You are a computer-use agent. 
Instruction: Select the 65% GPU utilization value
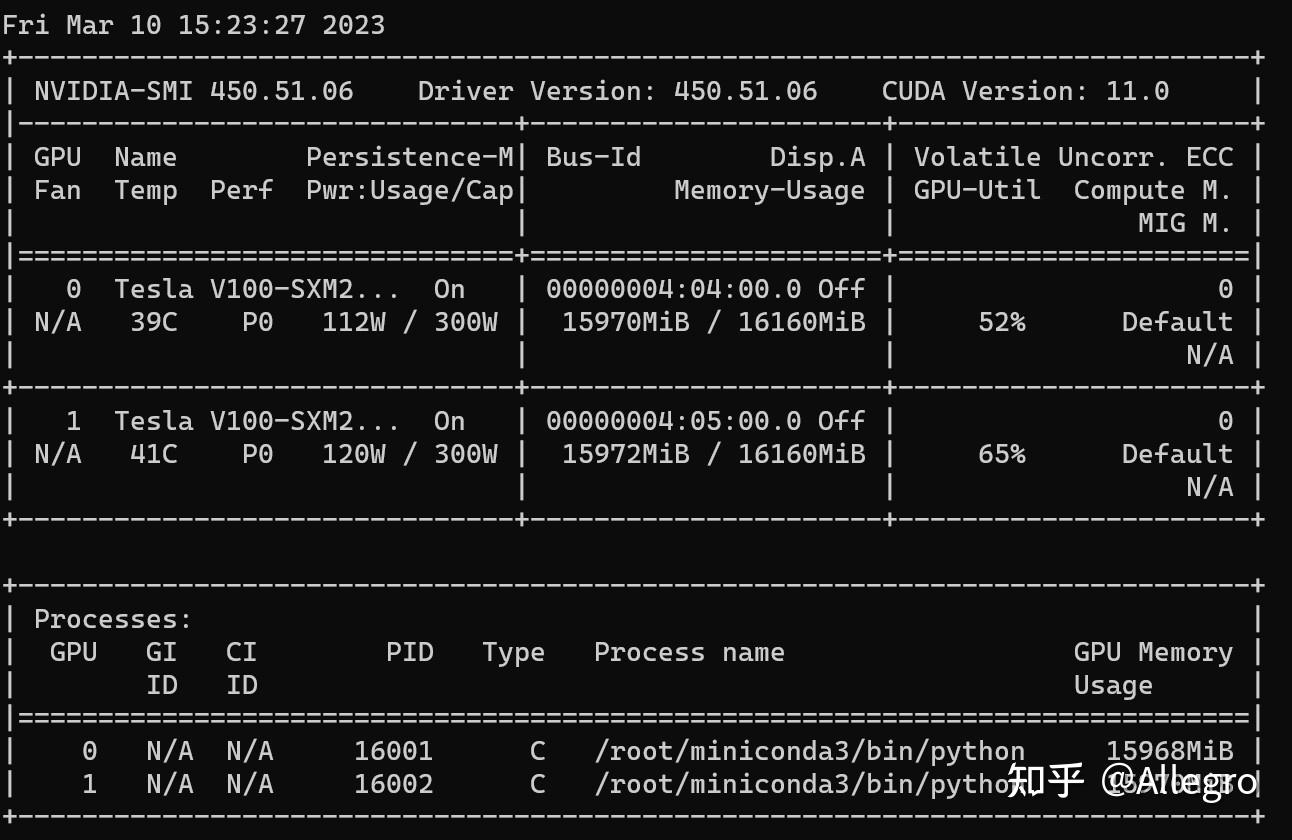[x=1001, y=454]
